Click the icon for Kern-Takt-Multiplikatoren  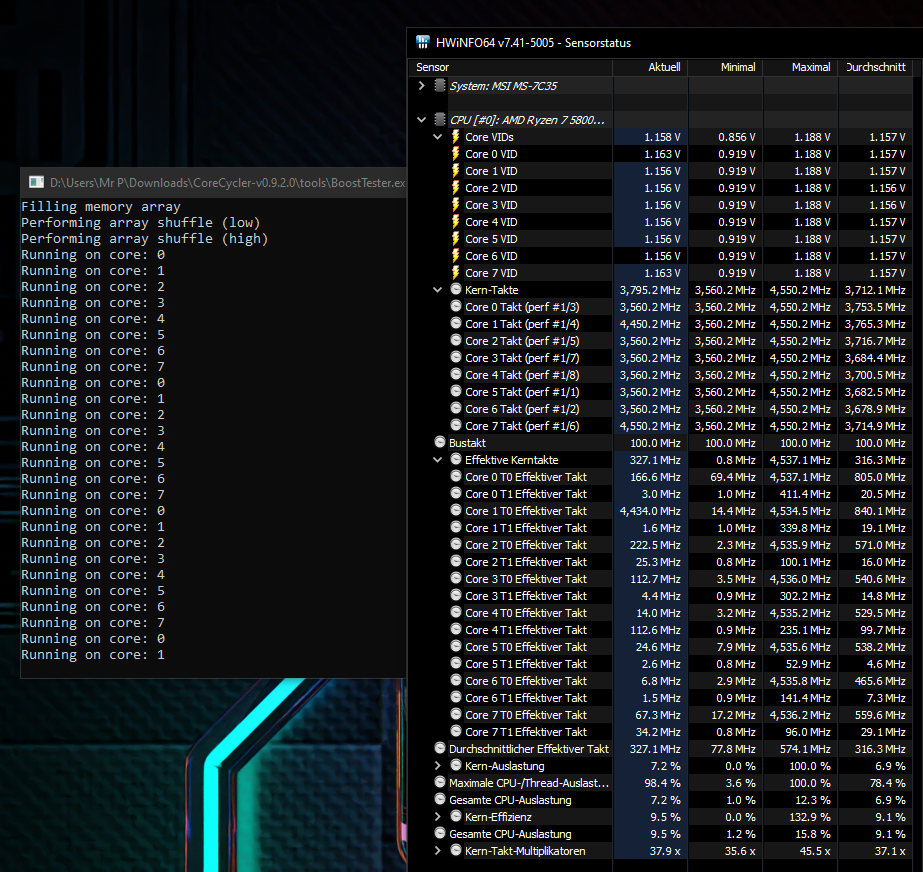456,850
